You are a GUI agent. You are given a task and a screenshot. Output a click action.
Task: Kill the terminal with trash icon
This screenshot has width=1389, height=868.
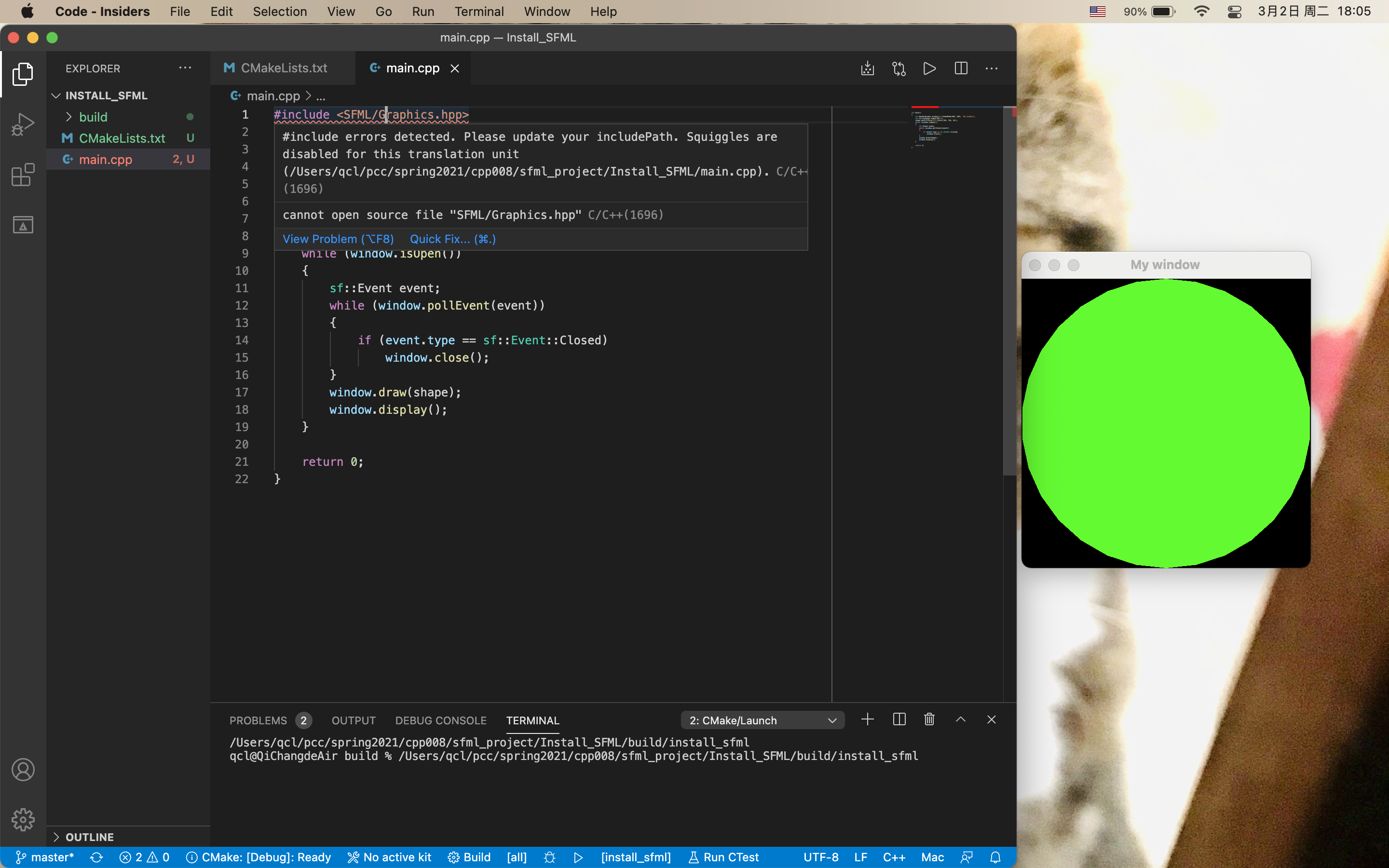pos(929,719)
